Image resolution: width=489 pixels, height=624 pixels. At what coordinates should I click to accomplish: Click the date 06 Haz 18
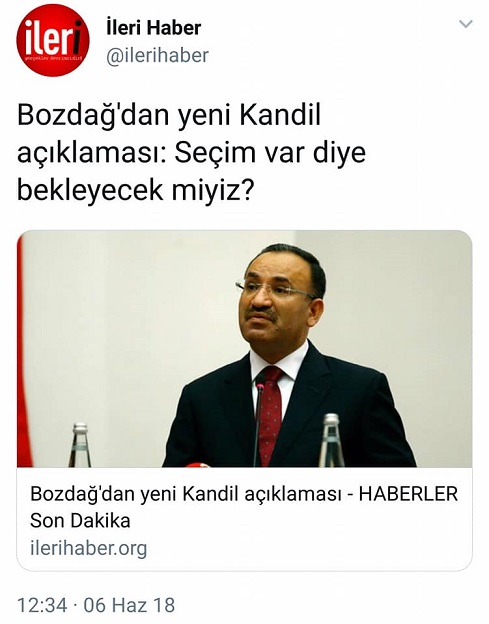click(129, 605)
